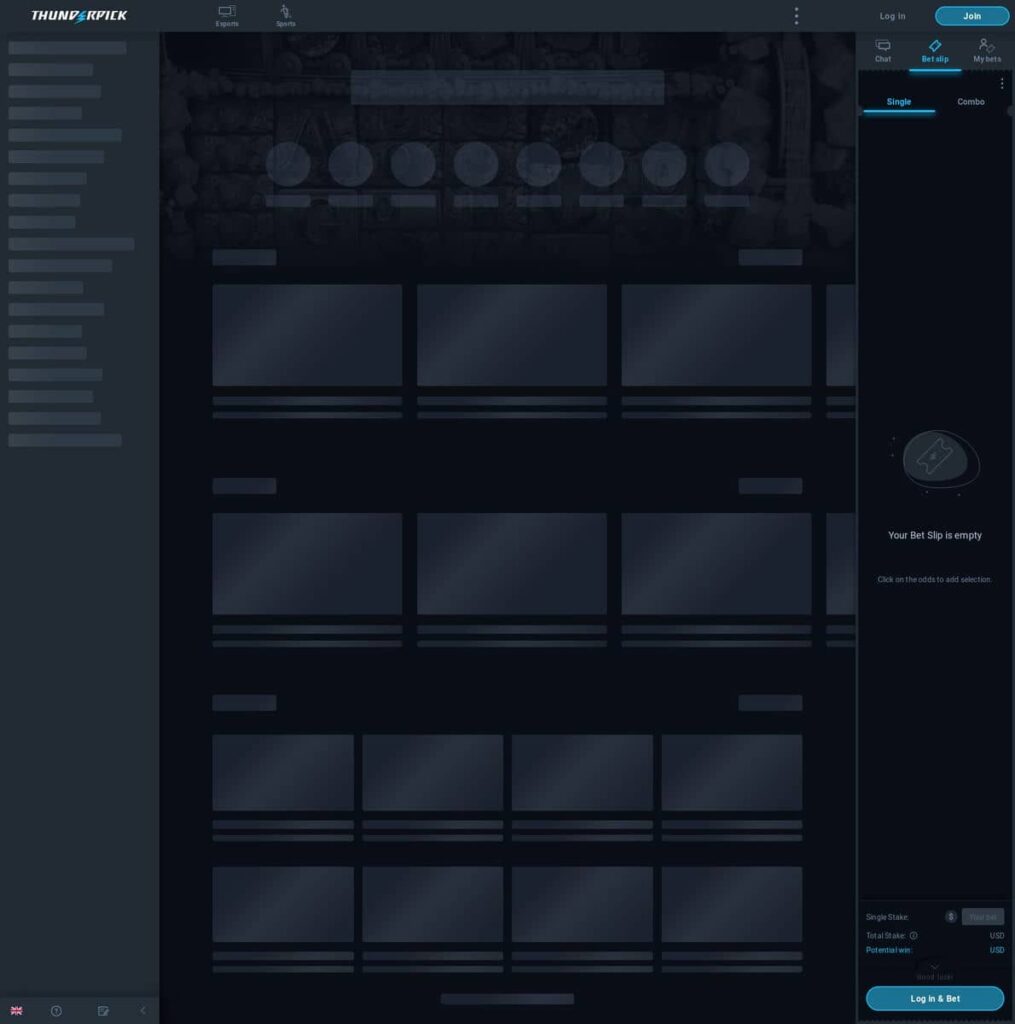Screen dimensions: 1015x1024
Task: Open the Esports section in the header
Action: 227,16
